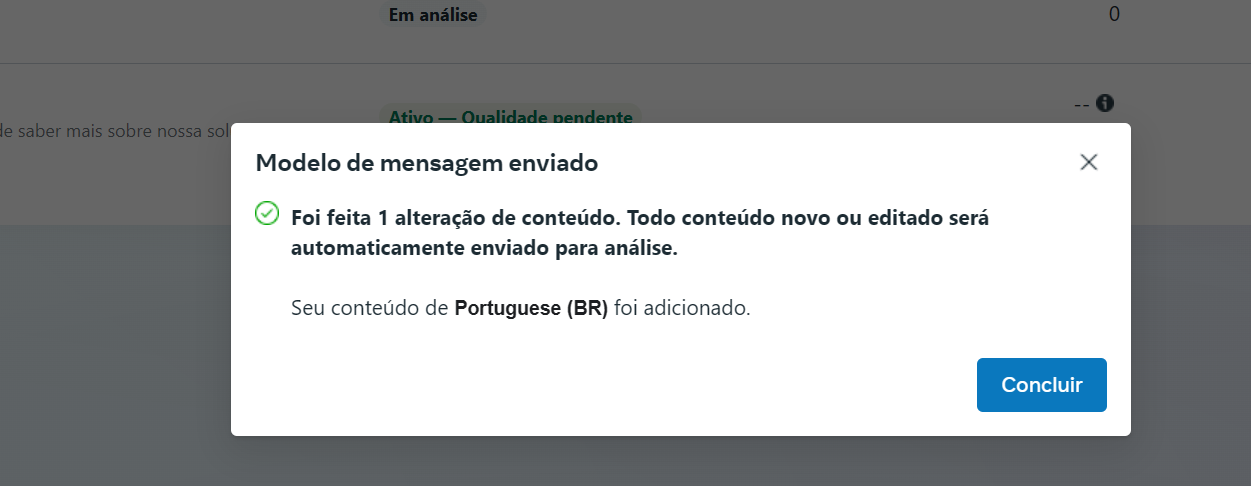Image resolution: width=1251 pixels, height=486 pixels.
Task: Click the Foi feita 1 alteração message
Action: 640,218
